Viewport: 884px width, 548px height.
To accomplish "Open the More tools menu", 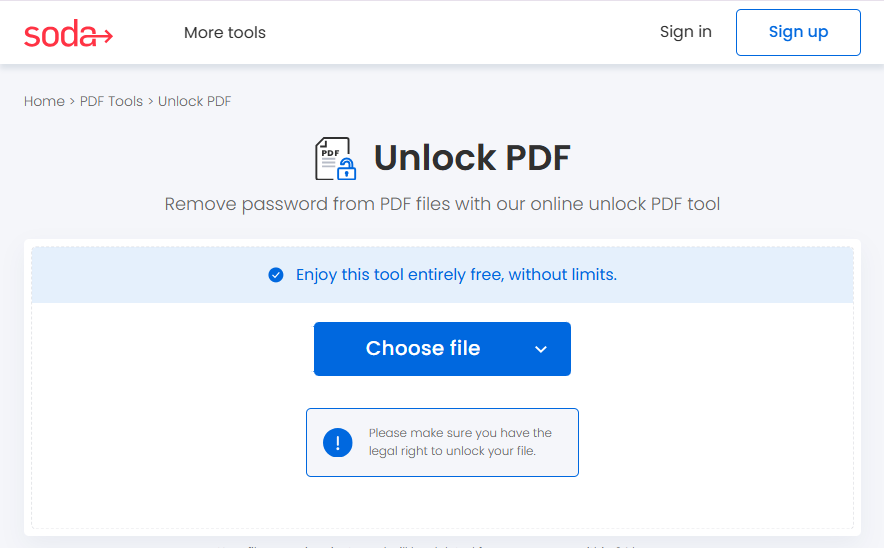I will 225,33.
